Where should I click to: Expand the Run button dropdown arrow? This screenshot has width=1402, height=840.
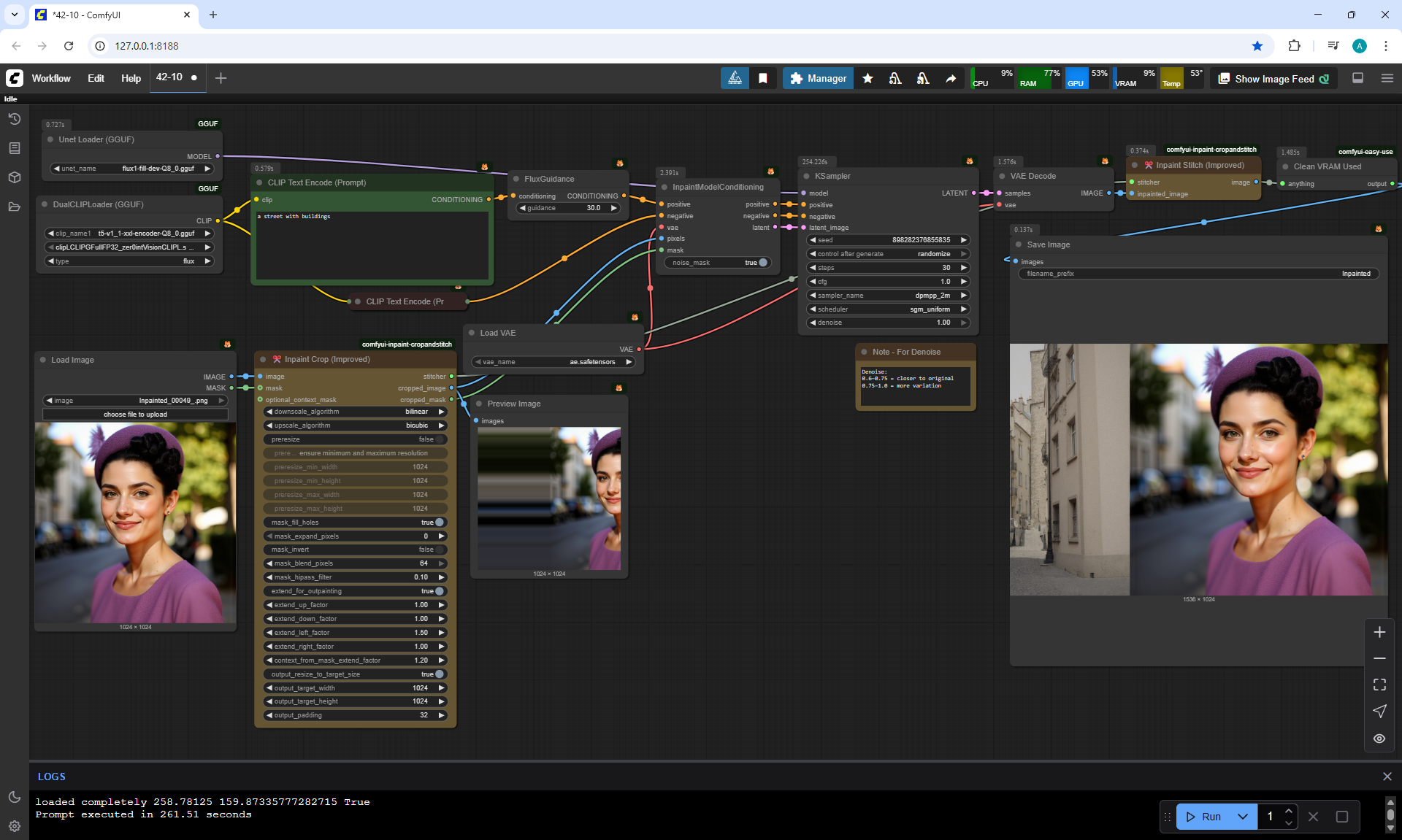click(1243, 817)
